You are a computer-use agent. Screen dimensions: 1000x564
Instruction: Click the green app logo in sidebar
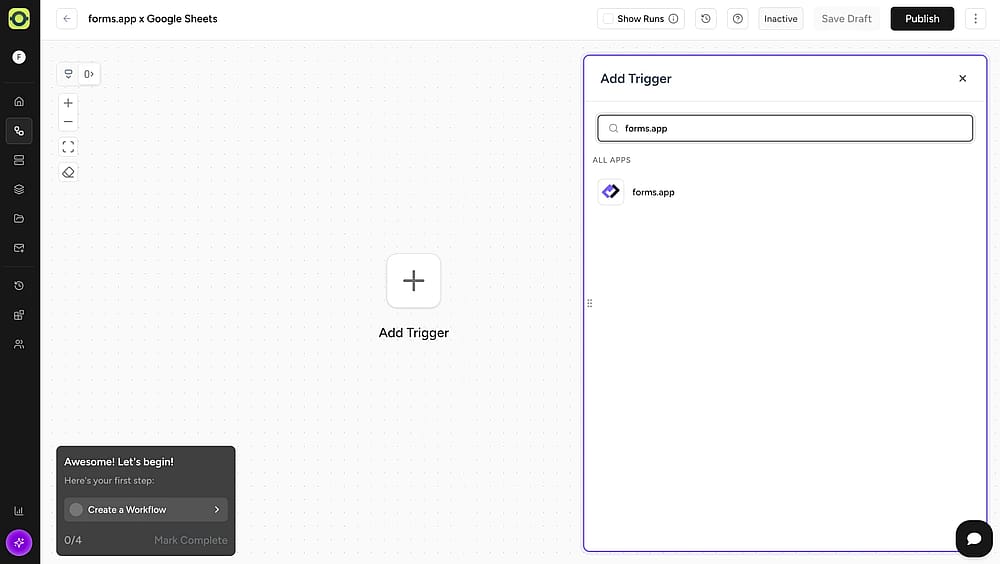pyautogui.click(x=19, y=19)
